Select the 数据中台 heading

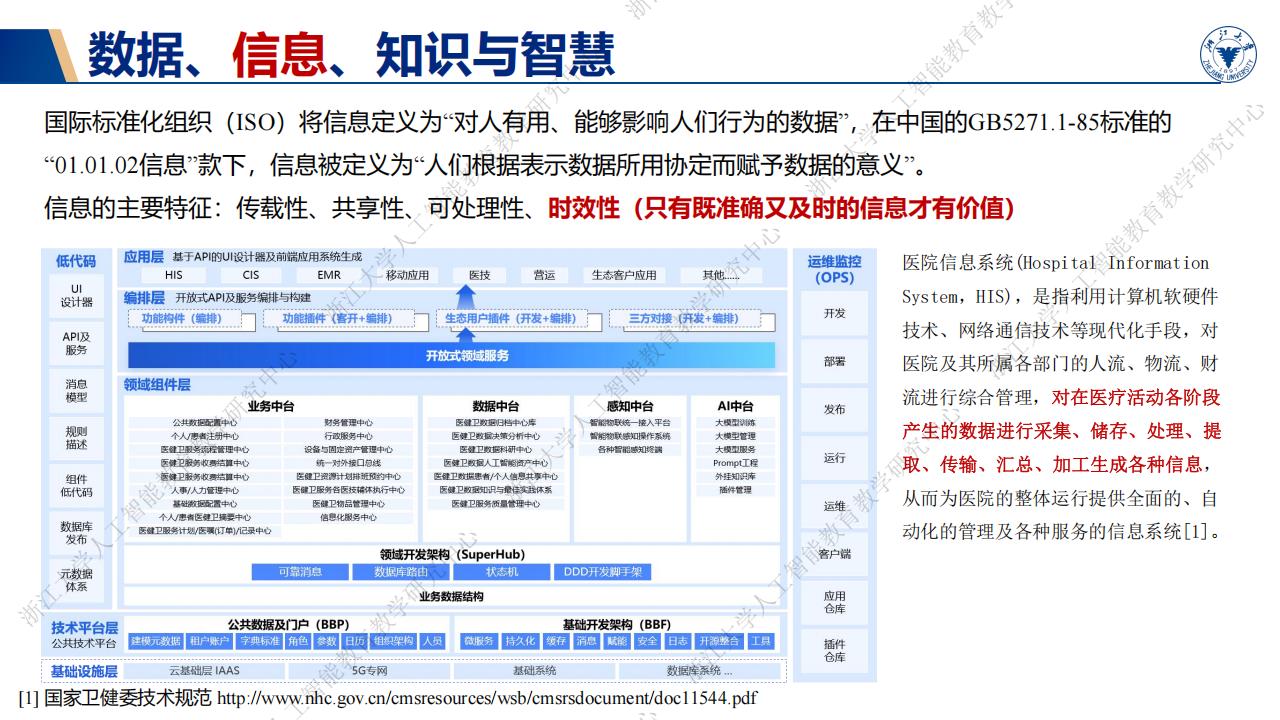495,406
